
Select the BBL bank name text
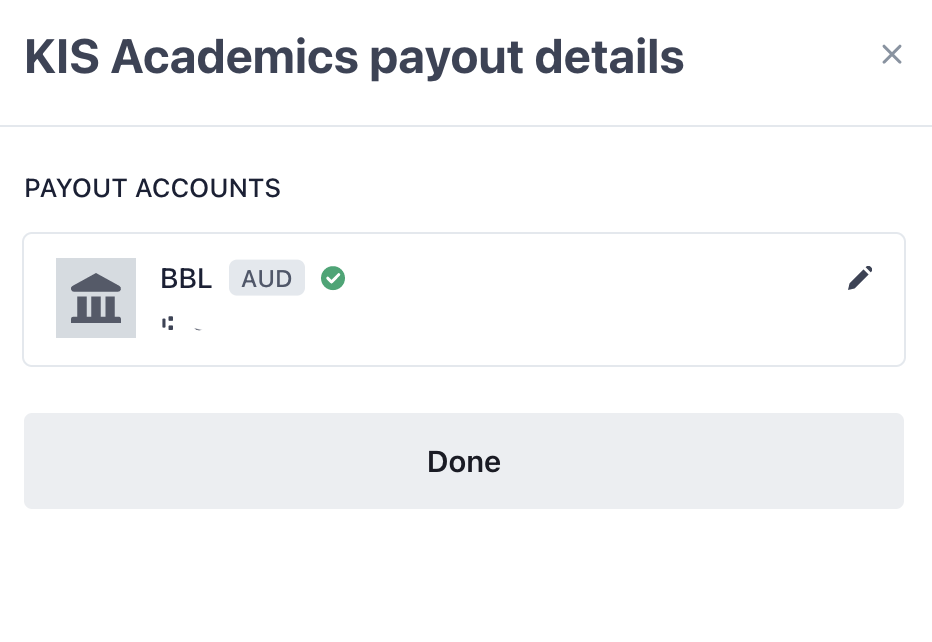click(186, 278)
